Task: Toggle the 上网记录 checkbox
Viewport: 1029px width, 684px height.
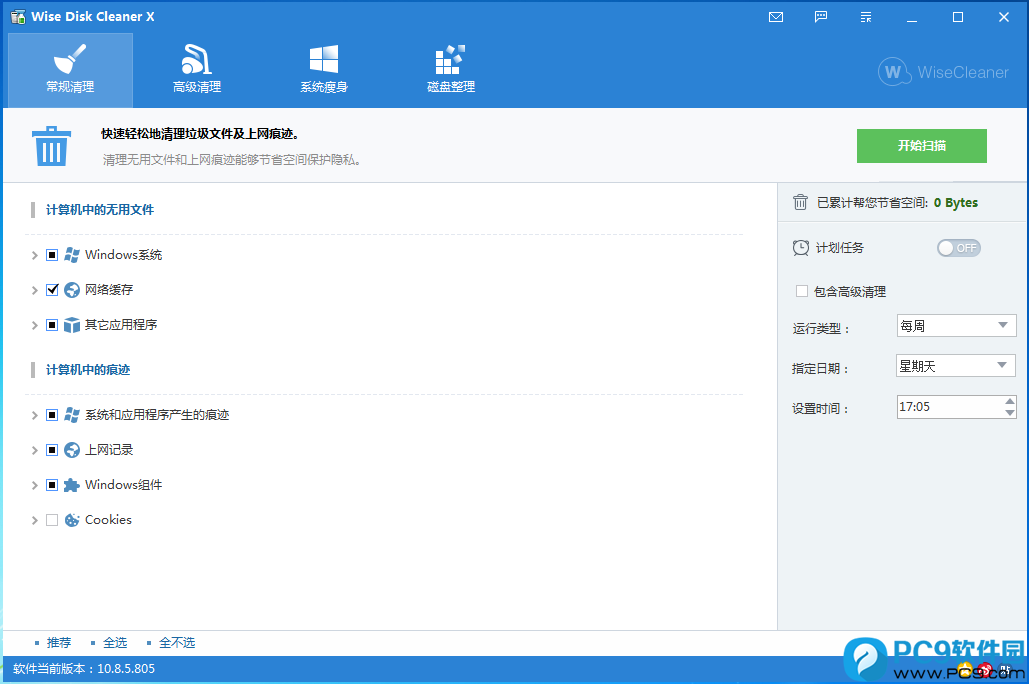Action: [52, 450]
